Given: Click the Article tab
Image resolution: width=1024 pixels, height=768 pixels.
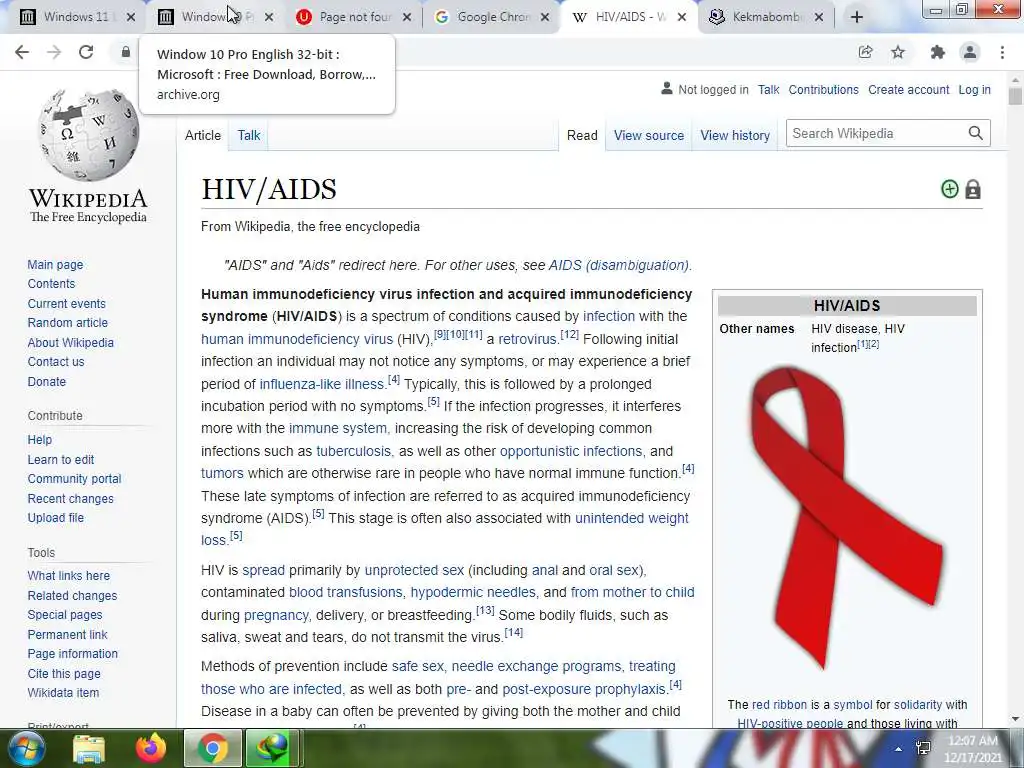Looking at the screenshot, I should [202, 135].
